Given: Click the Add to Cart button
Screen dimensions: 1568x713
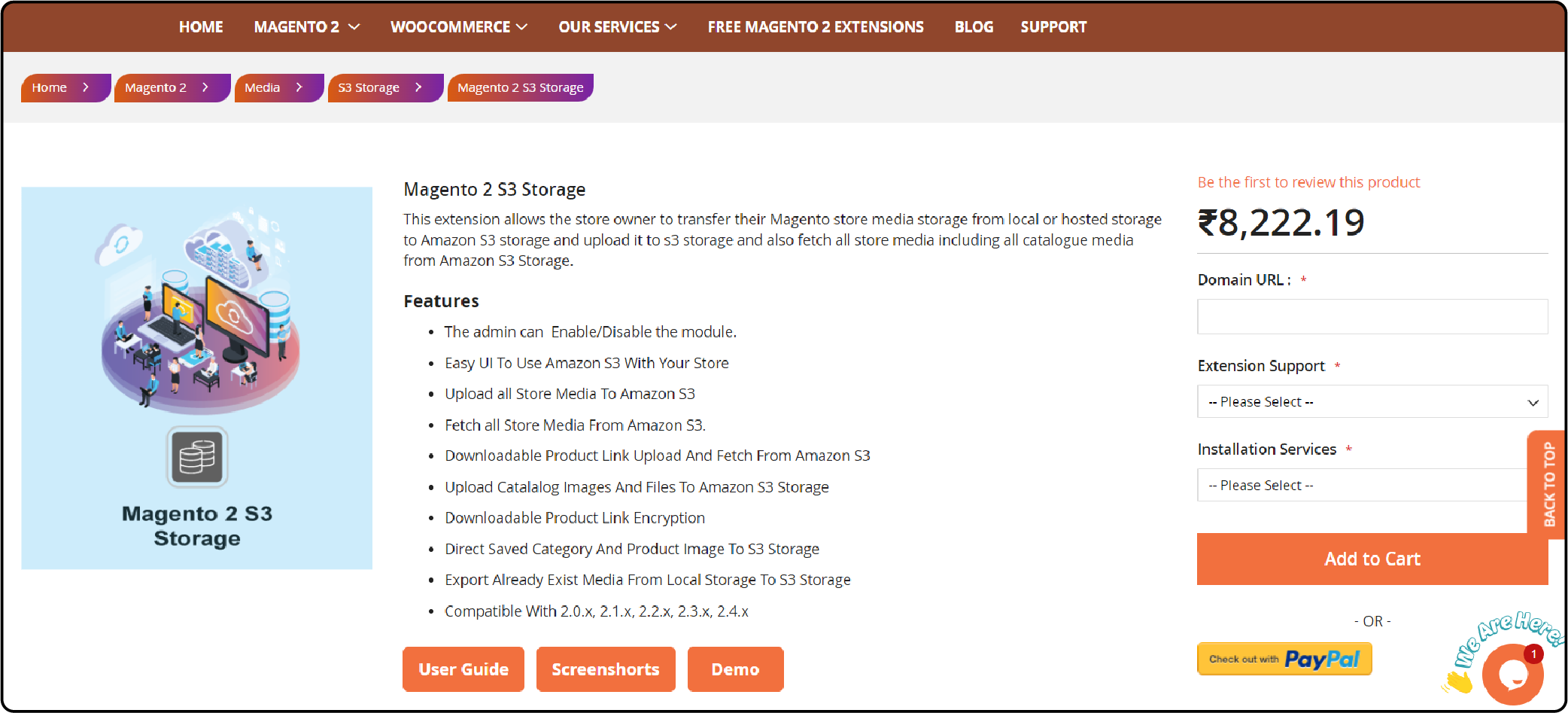Looking at the screenshot, I should (1372, 559).
